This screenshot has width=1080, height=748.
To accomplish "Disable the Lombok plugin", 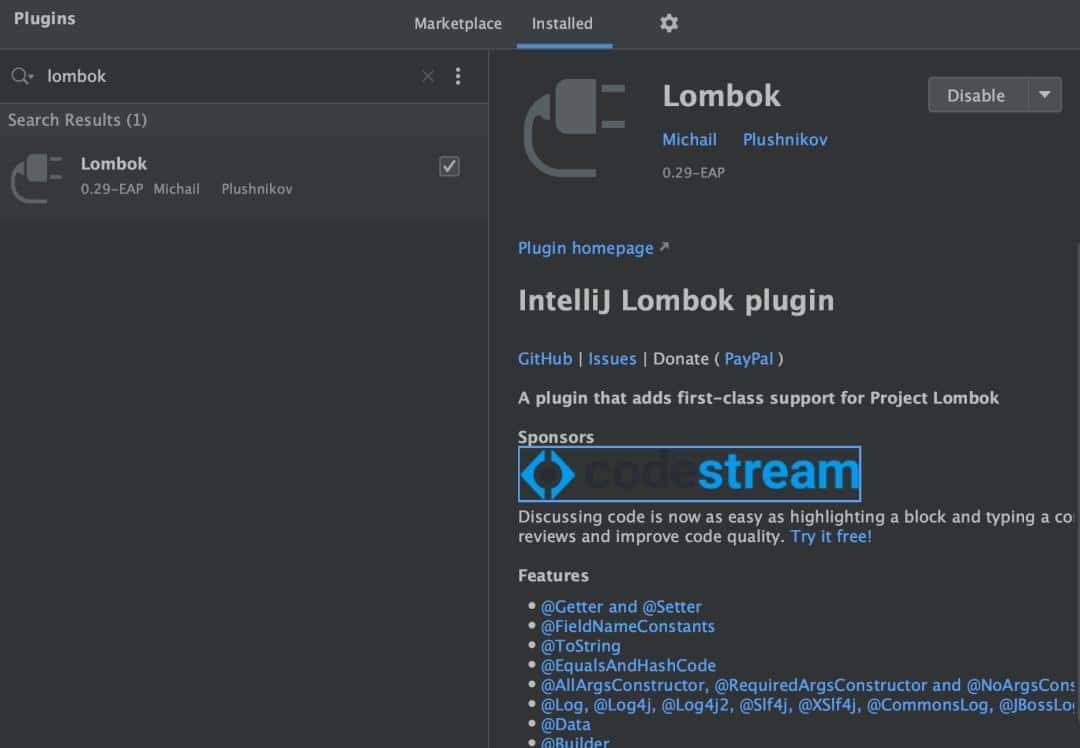I will pyautogui.click(x=977, y=95).
